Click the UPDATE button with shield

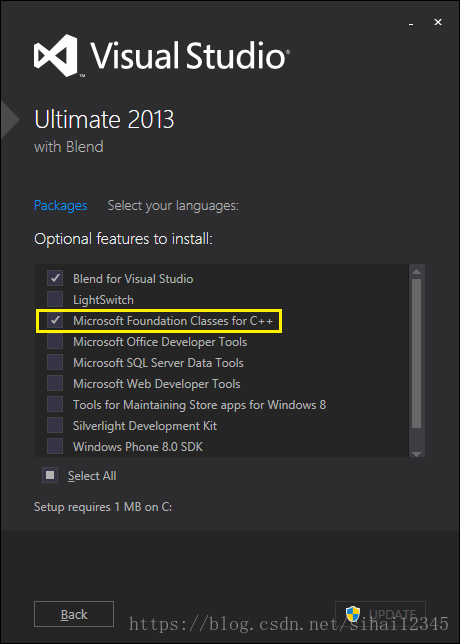(380, 614)
